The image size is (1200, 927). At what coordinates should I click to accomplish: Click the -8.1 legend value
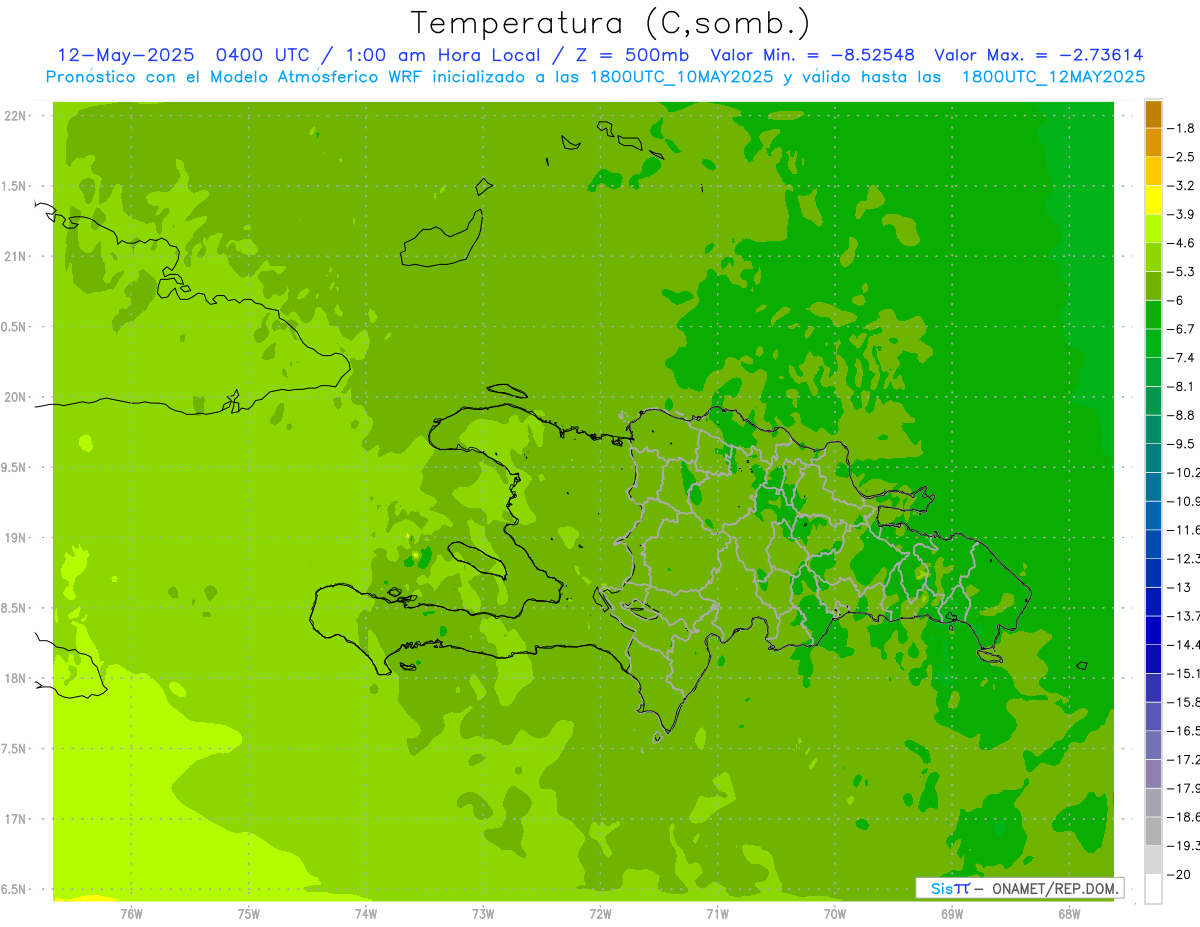[1183, 386]
